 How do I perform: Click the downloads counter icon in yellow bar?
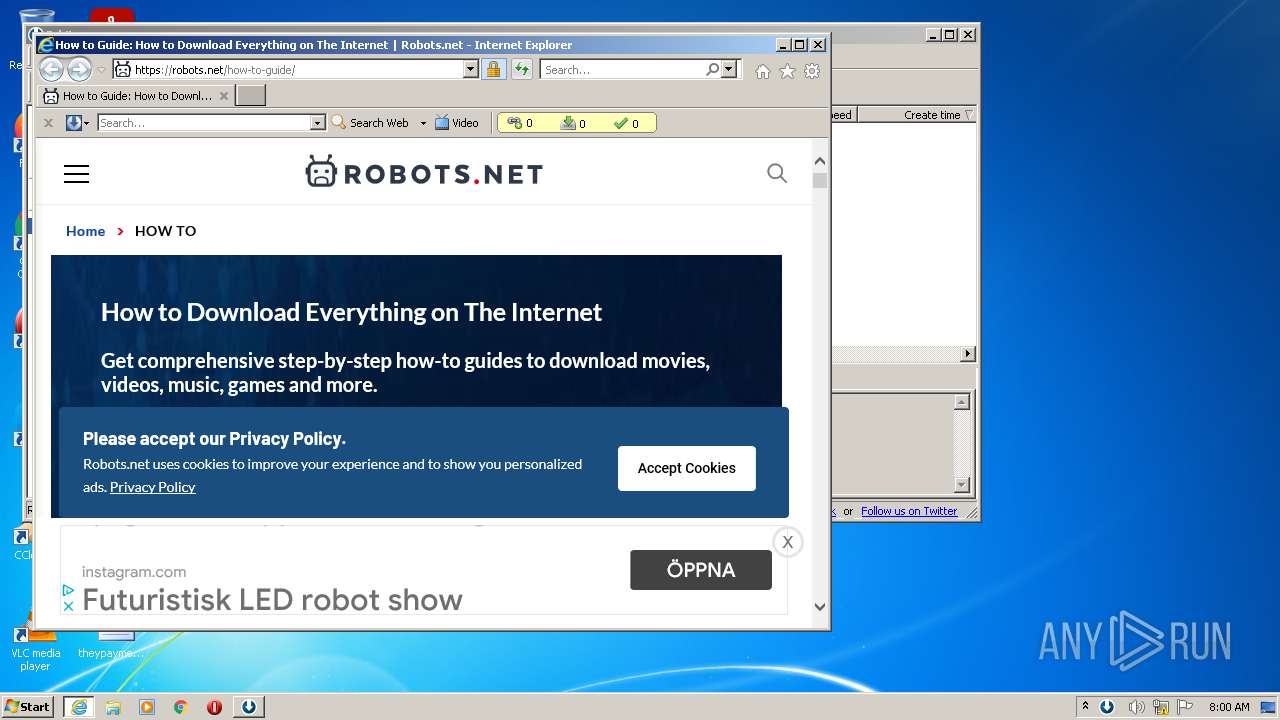568,123
